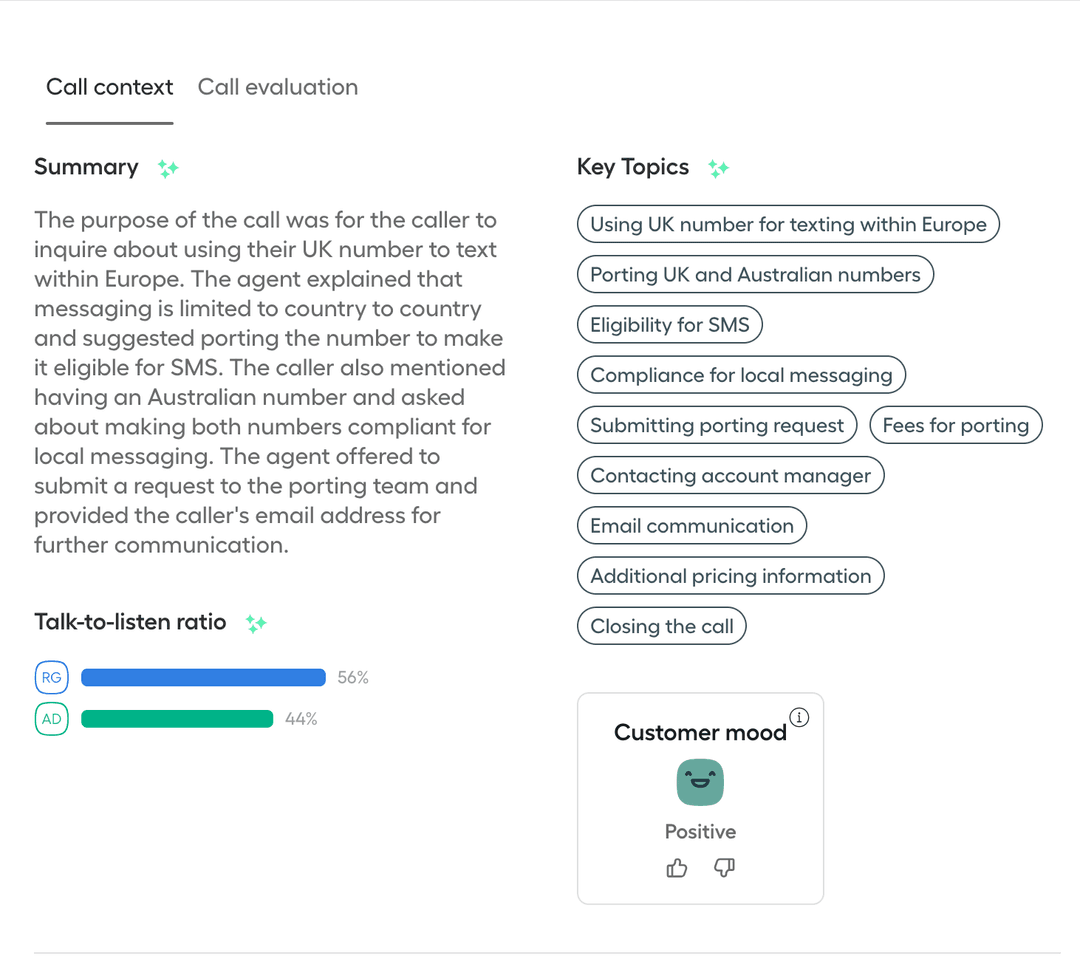1080x956 pixels.
Task: Select the Contacting account manager topic
Action: [730, 475]
